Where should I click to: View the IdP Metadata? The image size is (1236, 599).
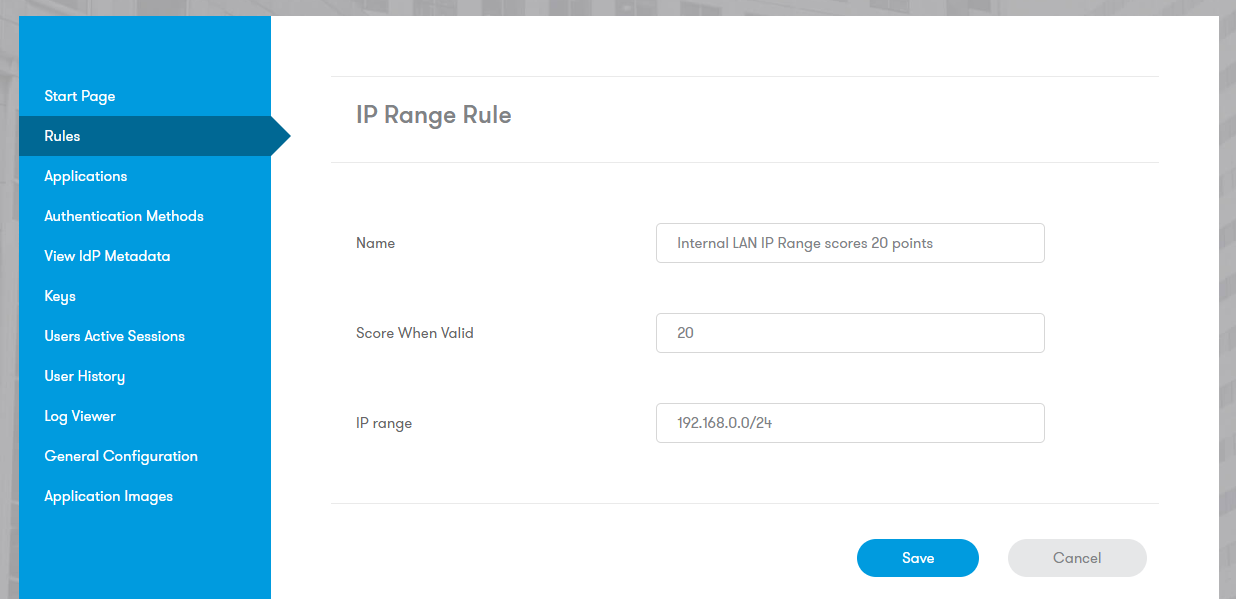coord(107,256)
